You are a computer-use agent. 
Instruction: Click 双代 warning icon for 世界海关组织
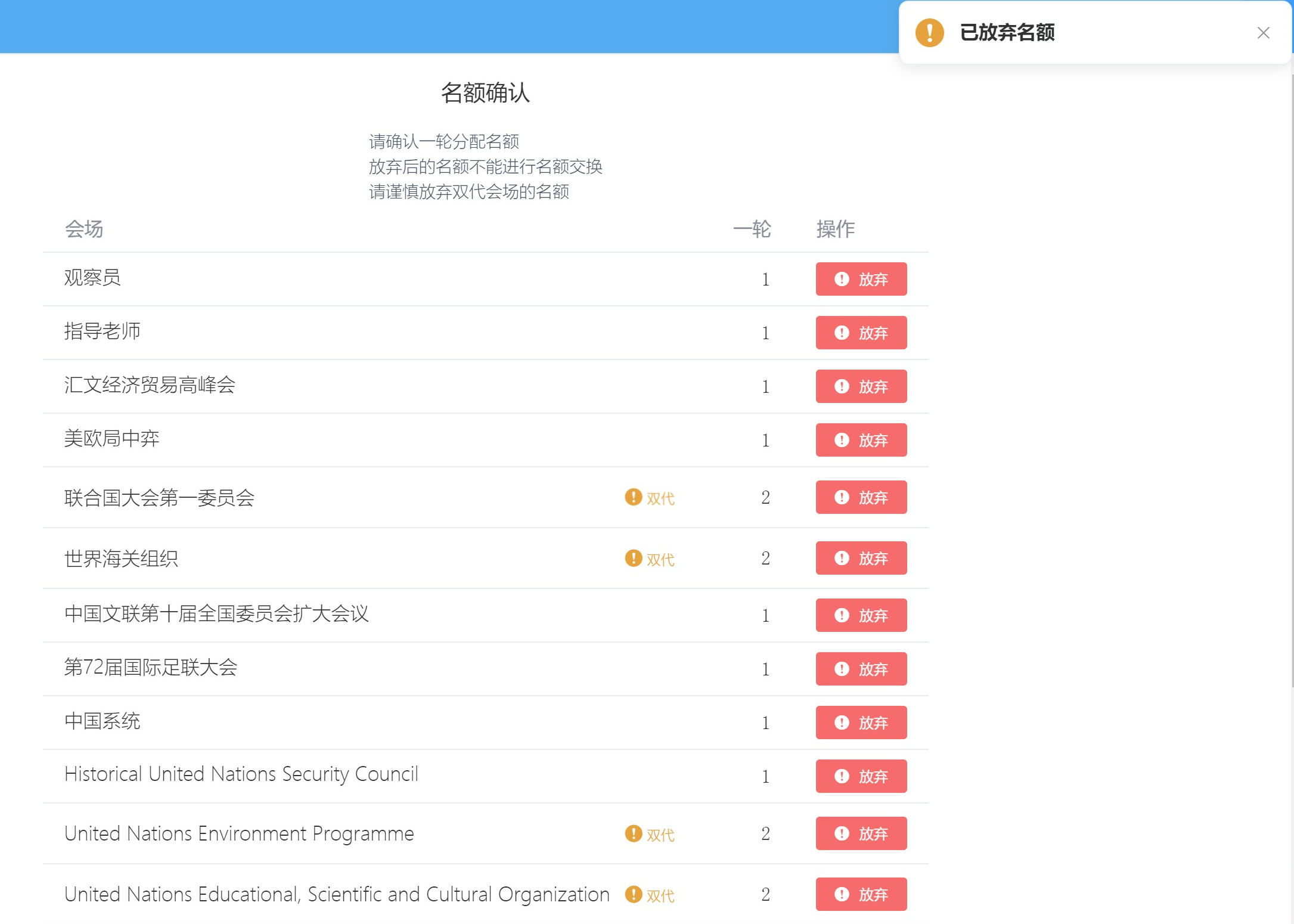pyautogui.click(x=633, y=558)
